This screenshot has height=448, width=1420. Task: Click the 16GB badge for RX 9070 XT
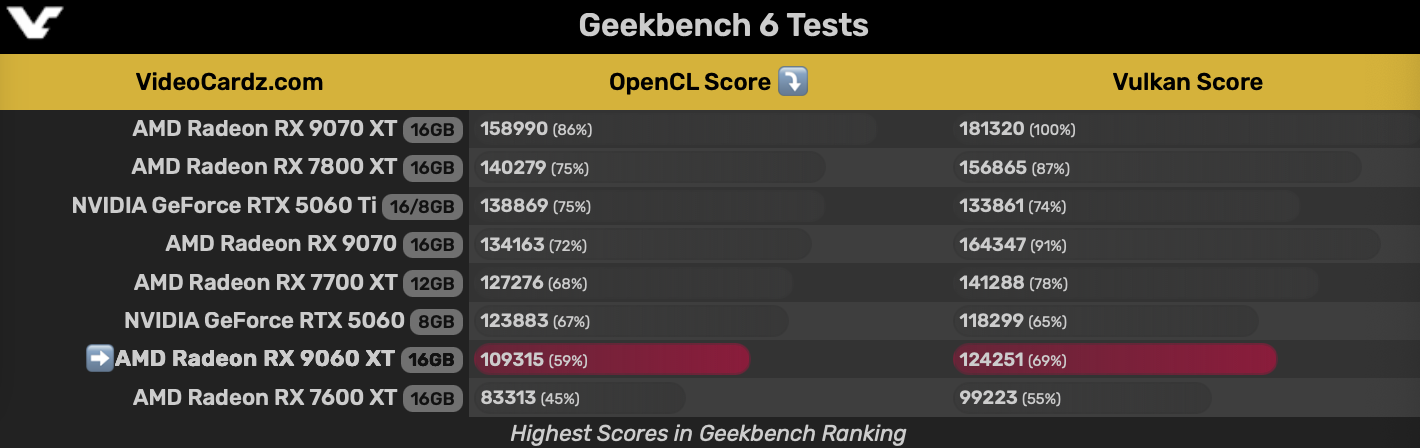tap(433, 130)
